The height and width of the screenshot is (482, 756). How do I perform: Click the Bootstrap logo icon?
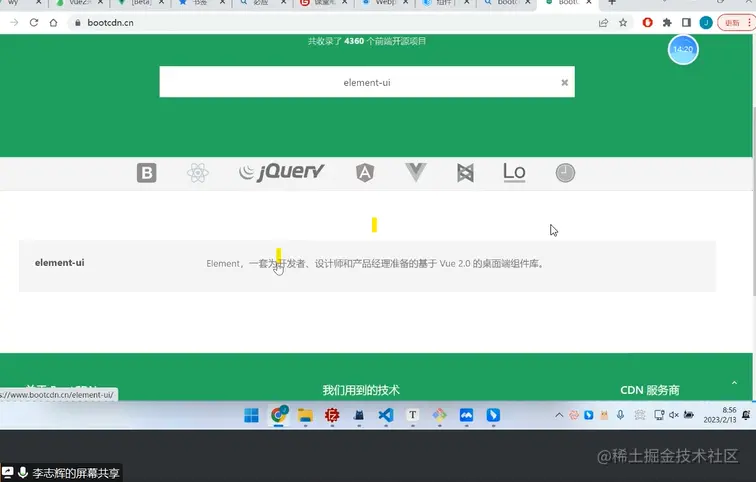(147, 173)
